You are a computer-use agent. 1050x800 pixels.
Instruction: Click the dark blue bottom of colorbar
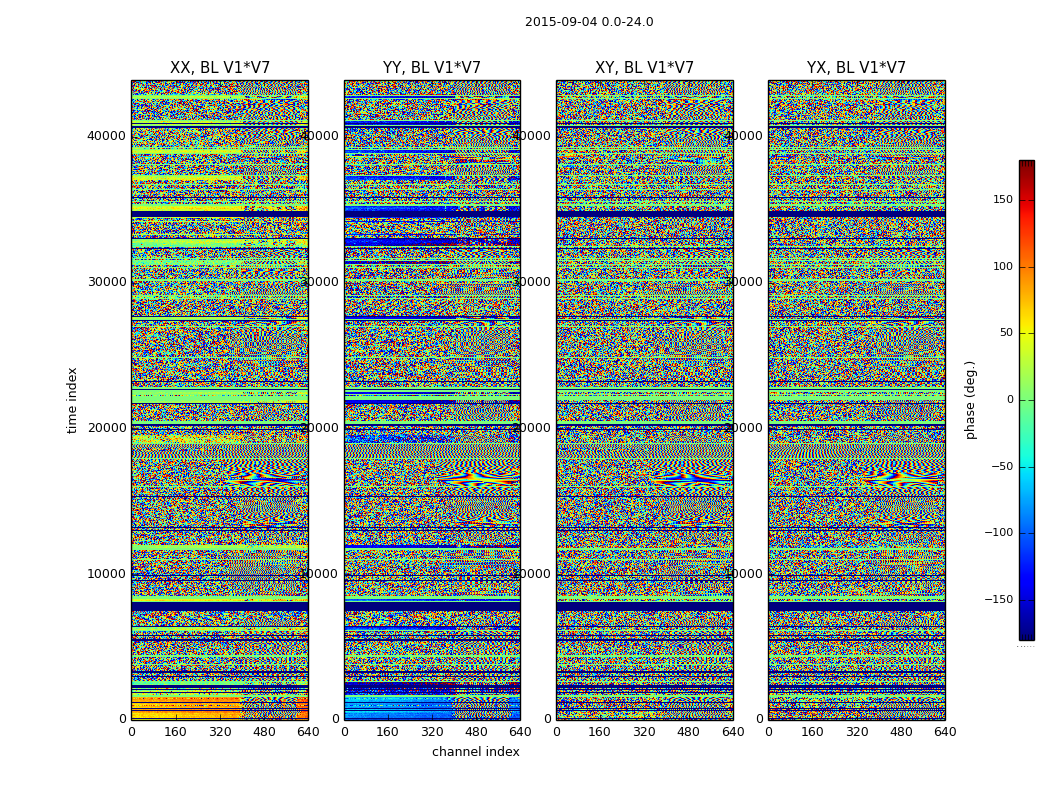[x=1027, y=633]
